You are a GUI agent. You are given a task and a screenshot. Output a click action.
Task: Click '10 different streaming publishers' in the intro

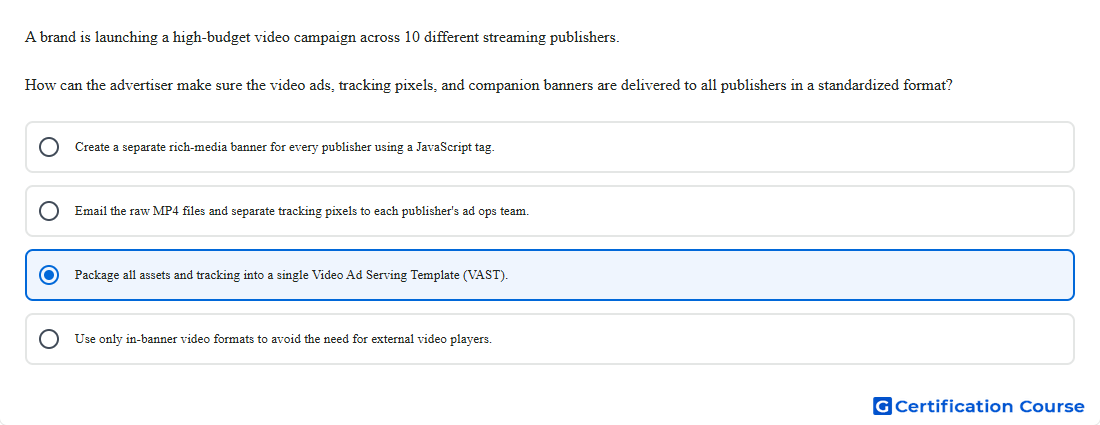(511, 37)
